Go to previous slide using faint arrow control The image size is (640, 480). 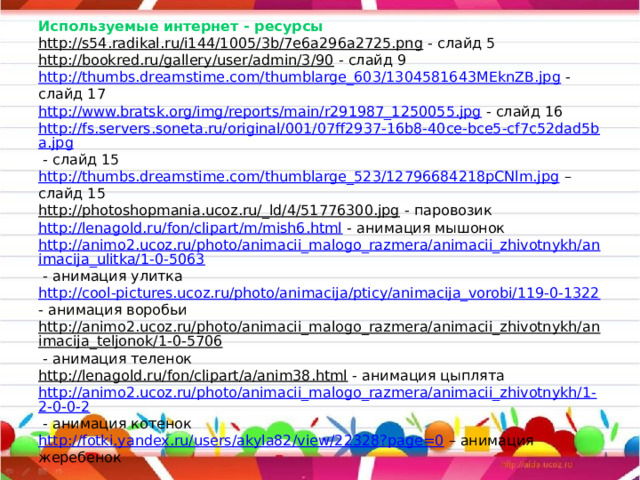pos(9,471)
